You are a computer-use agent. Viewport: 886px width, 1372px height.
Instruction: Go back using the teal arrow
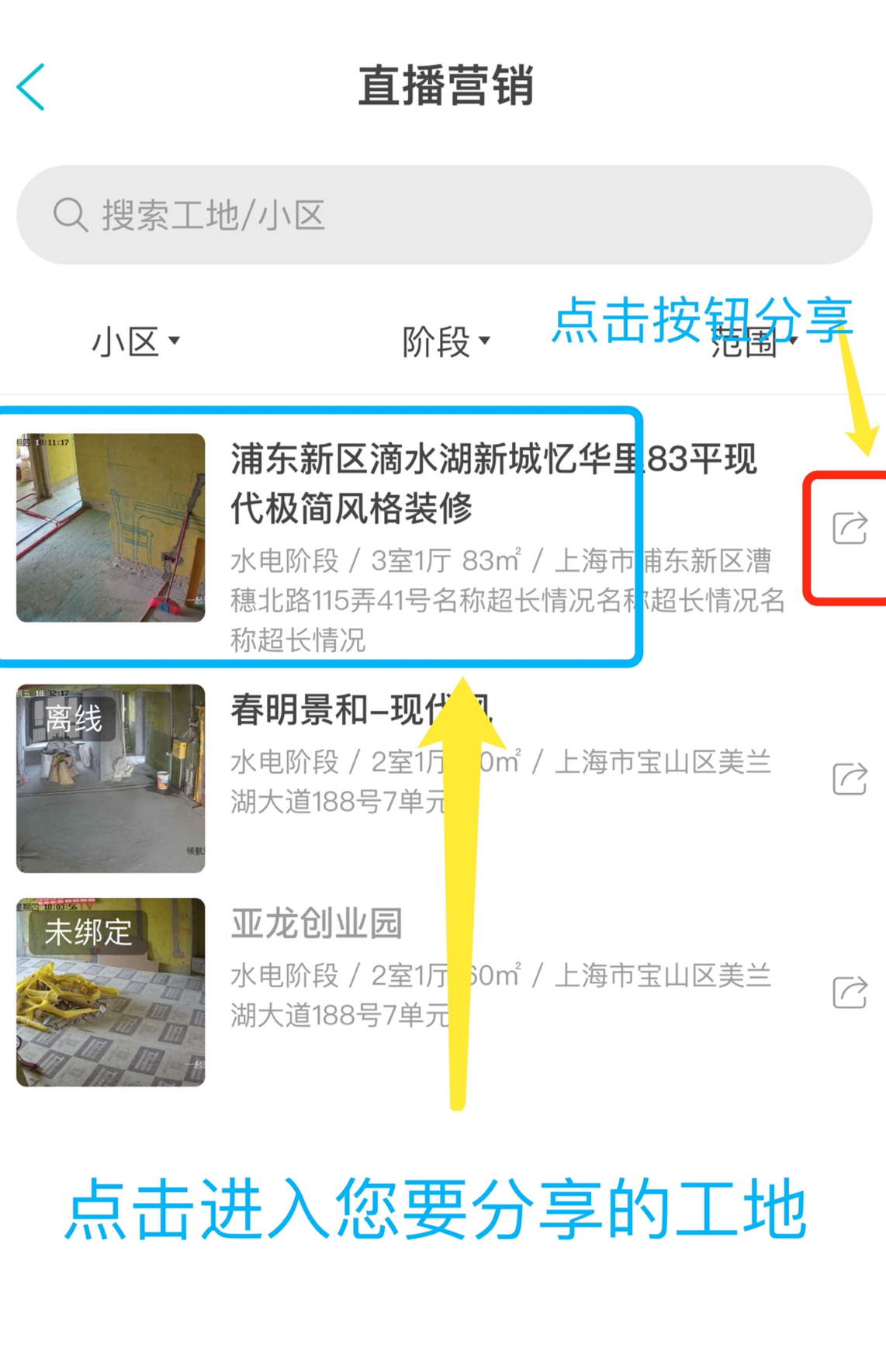click(x=31, y=87)
